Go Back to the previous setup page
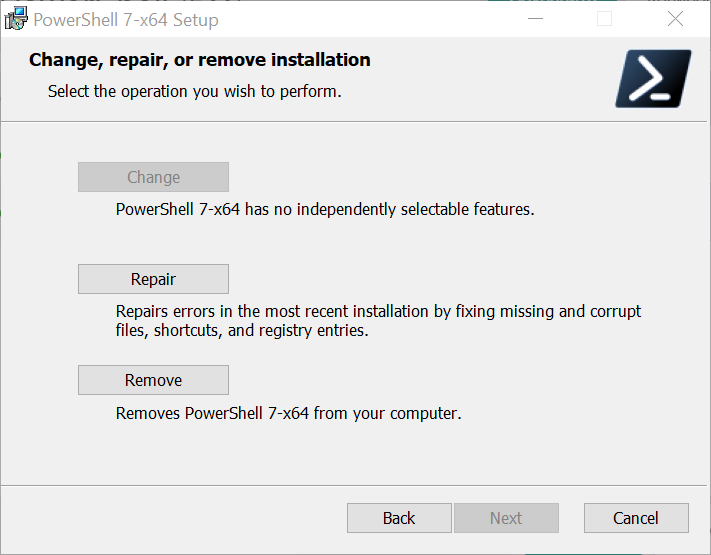711x555 pixels. (399, 518)
